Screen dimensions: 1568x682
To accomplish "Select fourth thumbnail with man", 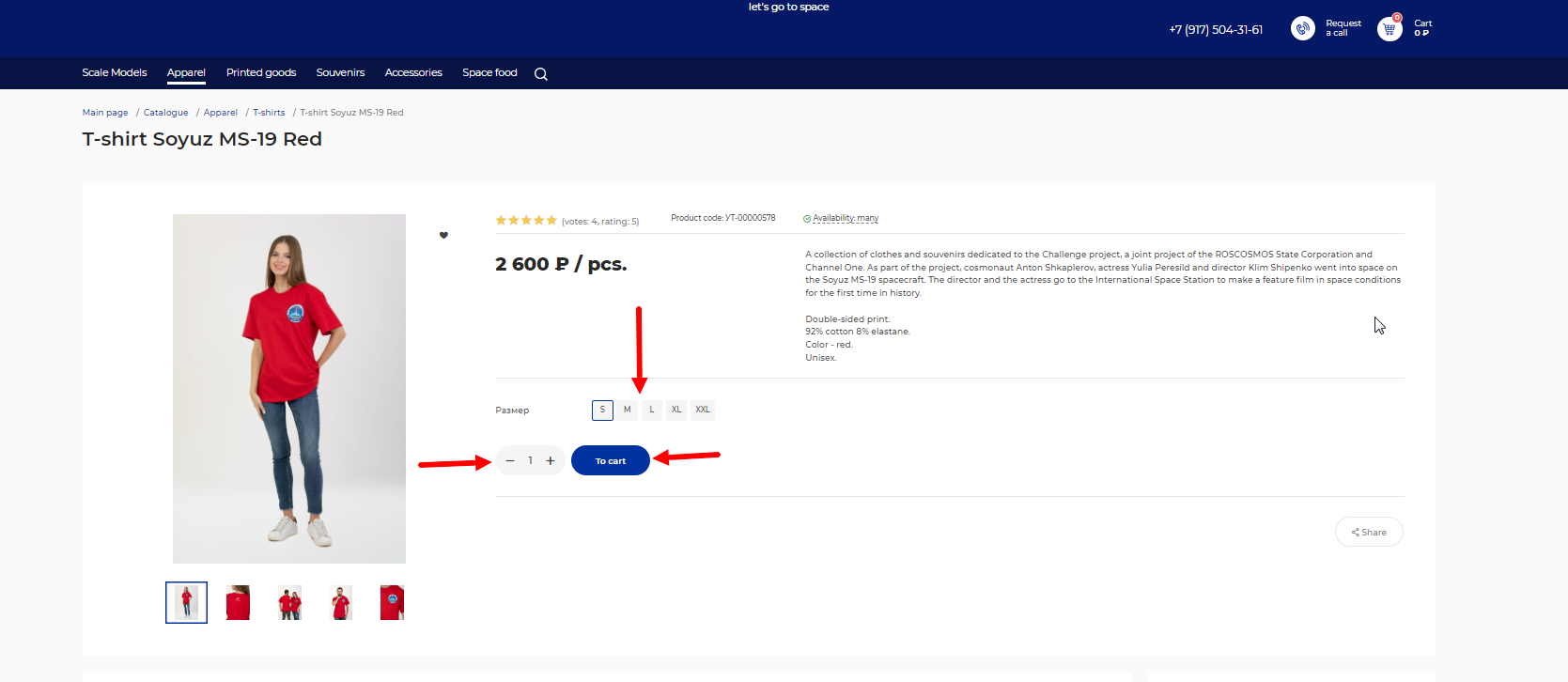I will coord(341,602).
